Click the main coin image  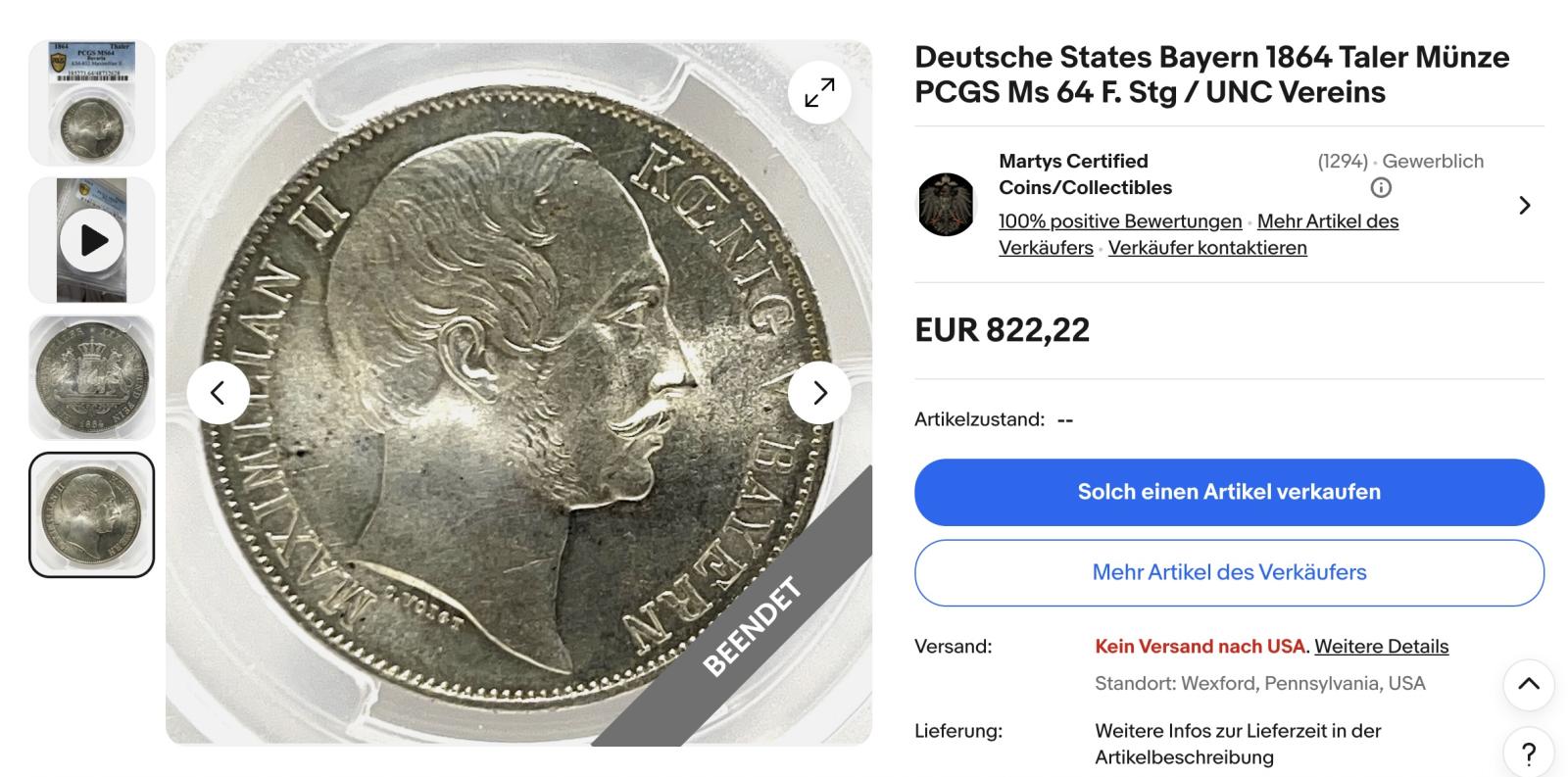click(x=518, y=393)
